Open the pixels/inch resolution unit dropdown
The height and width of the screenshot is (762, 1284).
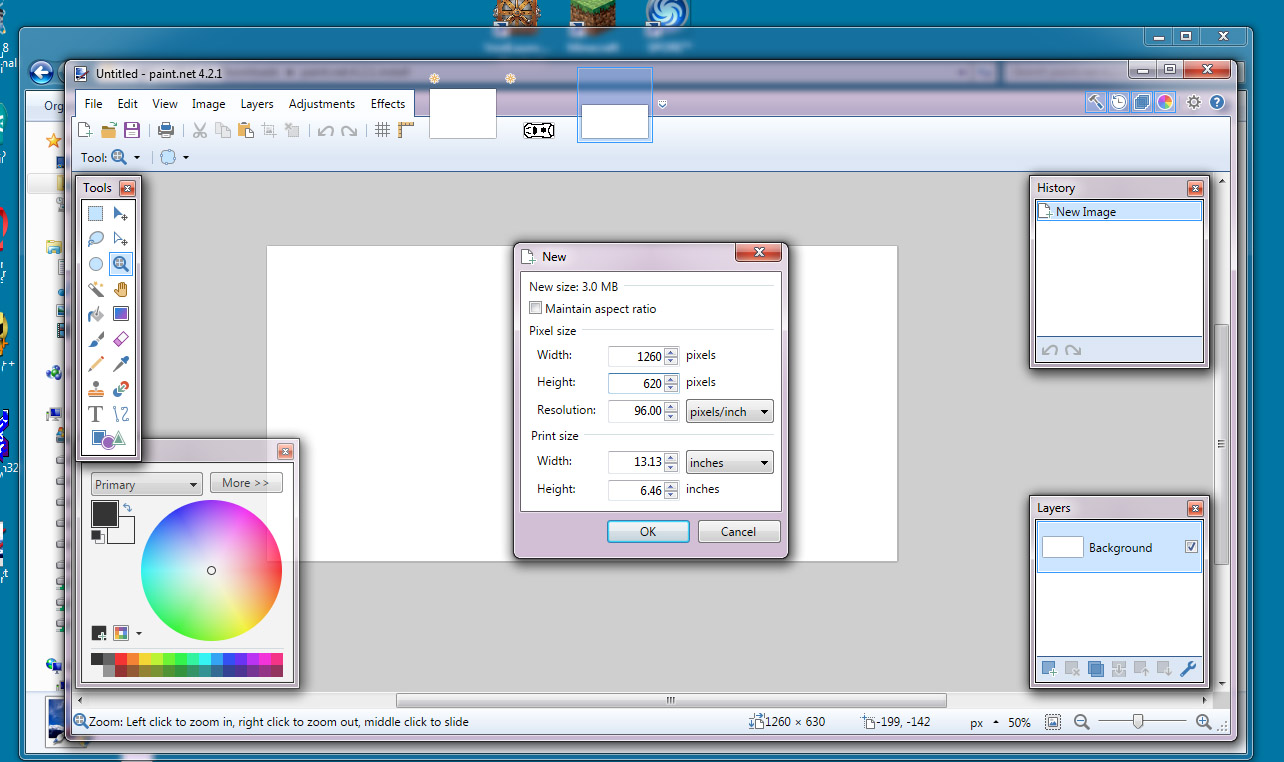730,411
